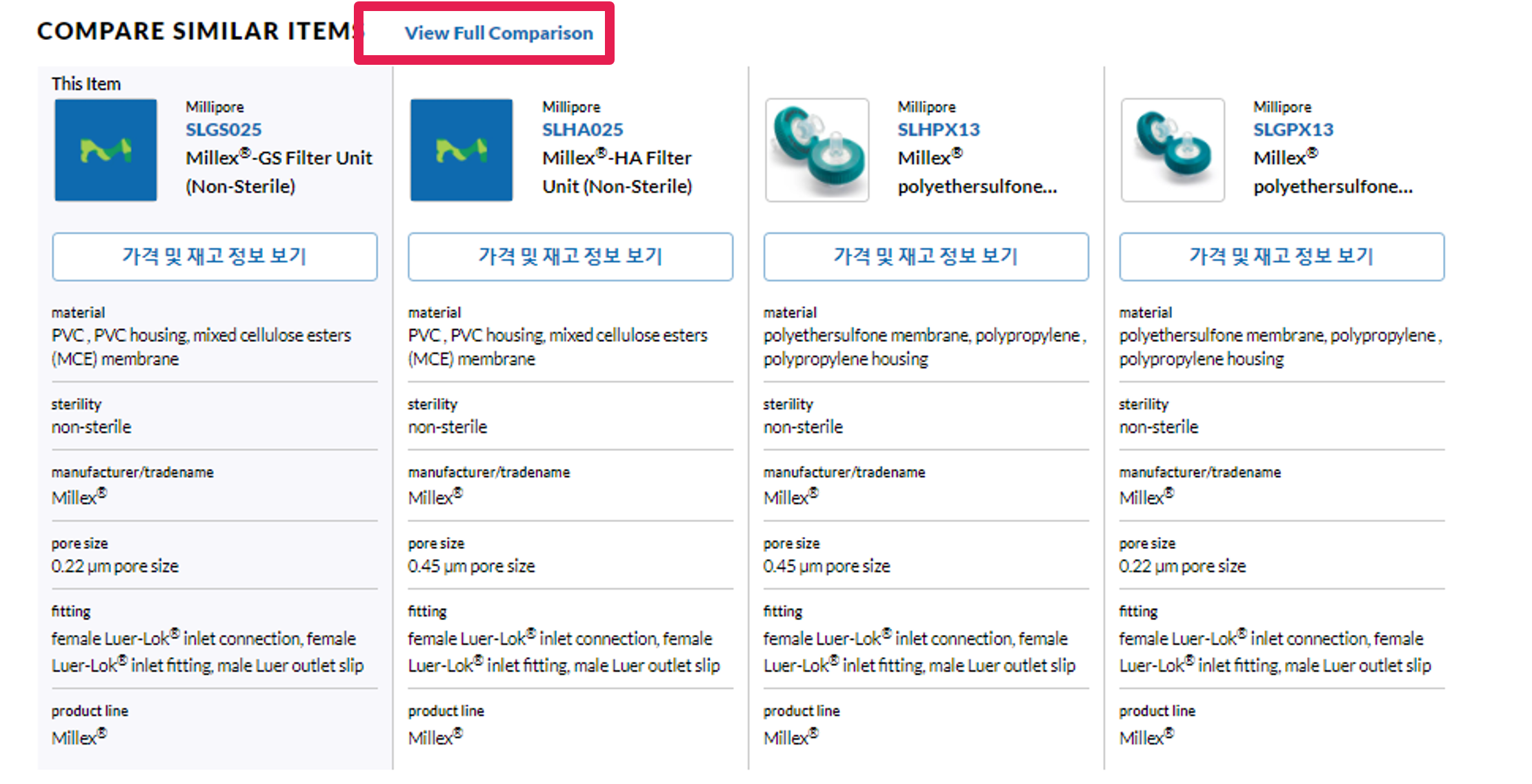The image size is (1532, 784).
Task: Click the Millex-GS Filter Unit title
Action: pyautogui.click(x=279, y=171)
